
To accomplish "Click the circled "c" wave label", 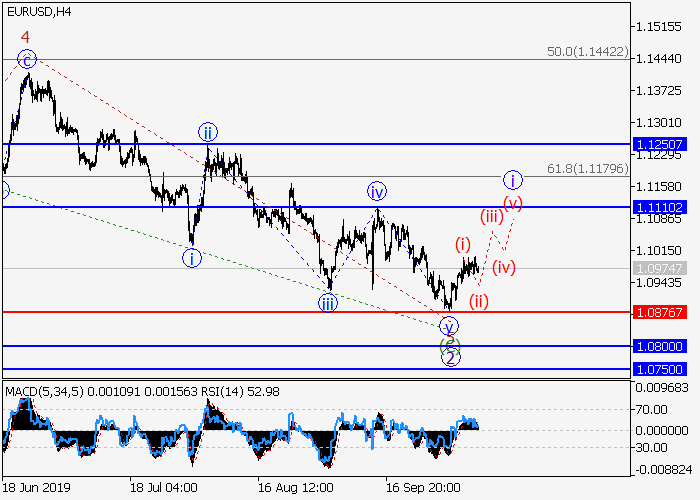I will click(28, 59).
